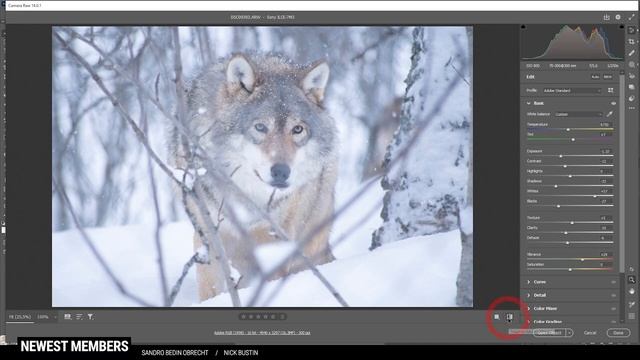Screen dimensions: 640x360
Task: Cycle before/after view icon
Action: [x=509, y=317]
